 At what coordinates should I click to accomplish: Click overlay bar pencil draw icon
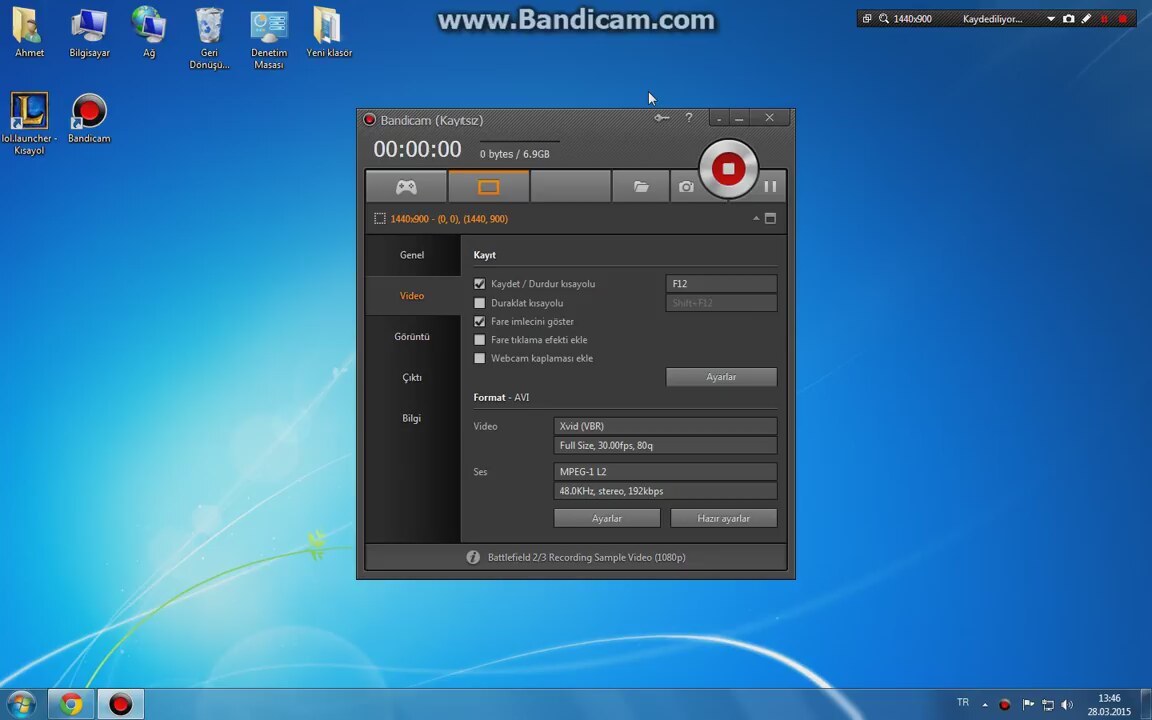[x=1087, y=19]
